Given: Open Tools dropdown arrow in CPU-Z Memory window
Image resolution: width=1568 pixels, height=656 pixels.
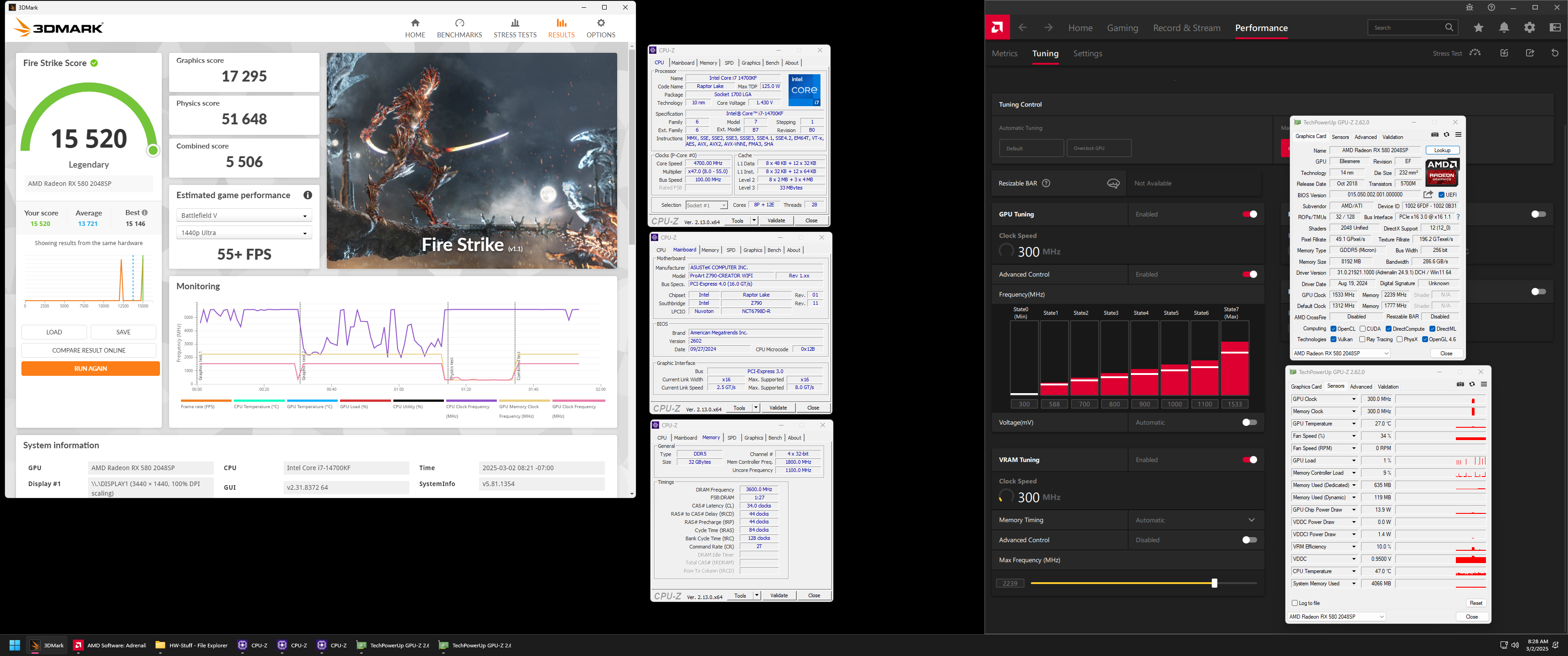Looking at the screenshot, I should click(757, 595).
